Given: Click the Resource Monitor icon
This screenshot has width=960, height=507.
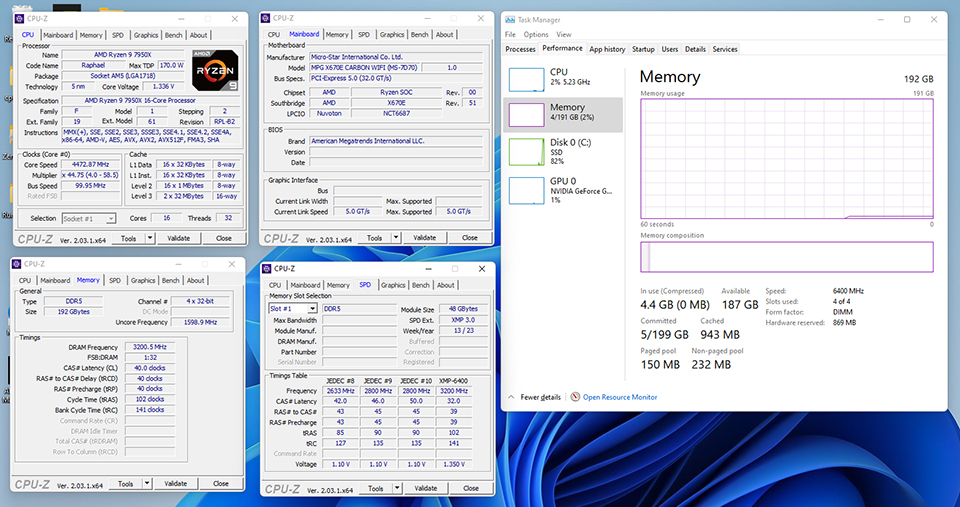Looking at the screenshot, I should tap(575, 397).
